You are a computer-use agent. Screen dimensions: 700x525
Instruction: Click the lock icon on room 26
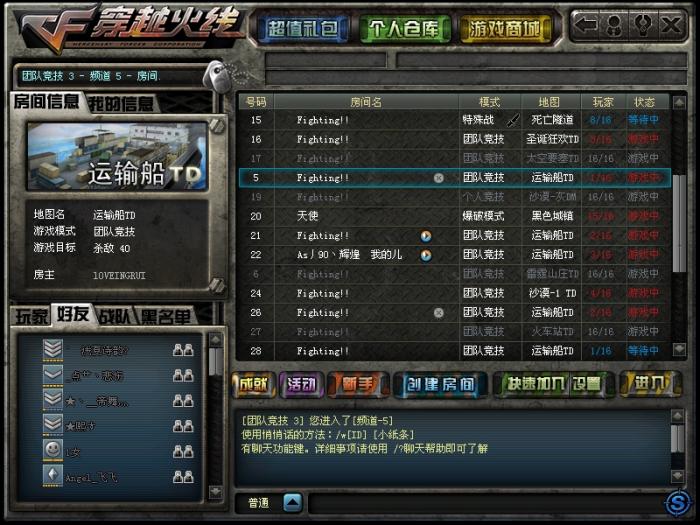[x=439, y=312]
